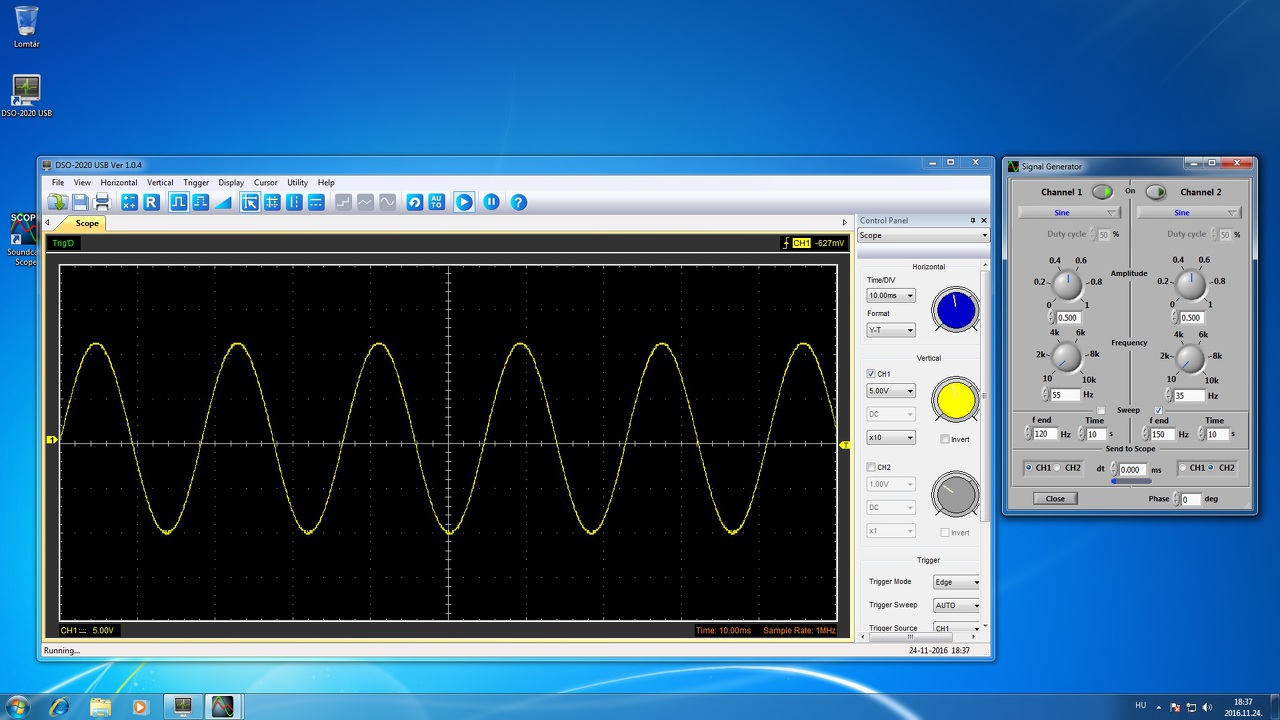This screenshot has width=1280, height=720.
Task: Click the Run play button
Action: click(464, 202)
